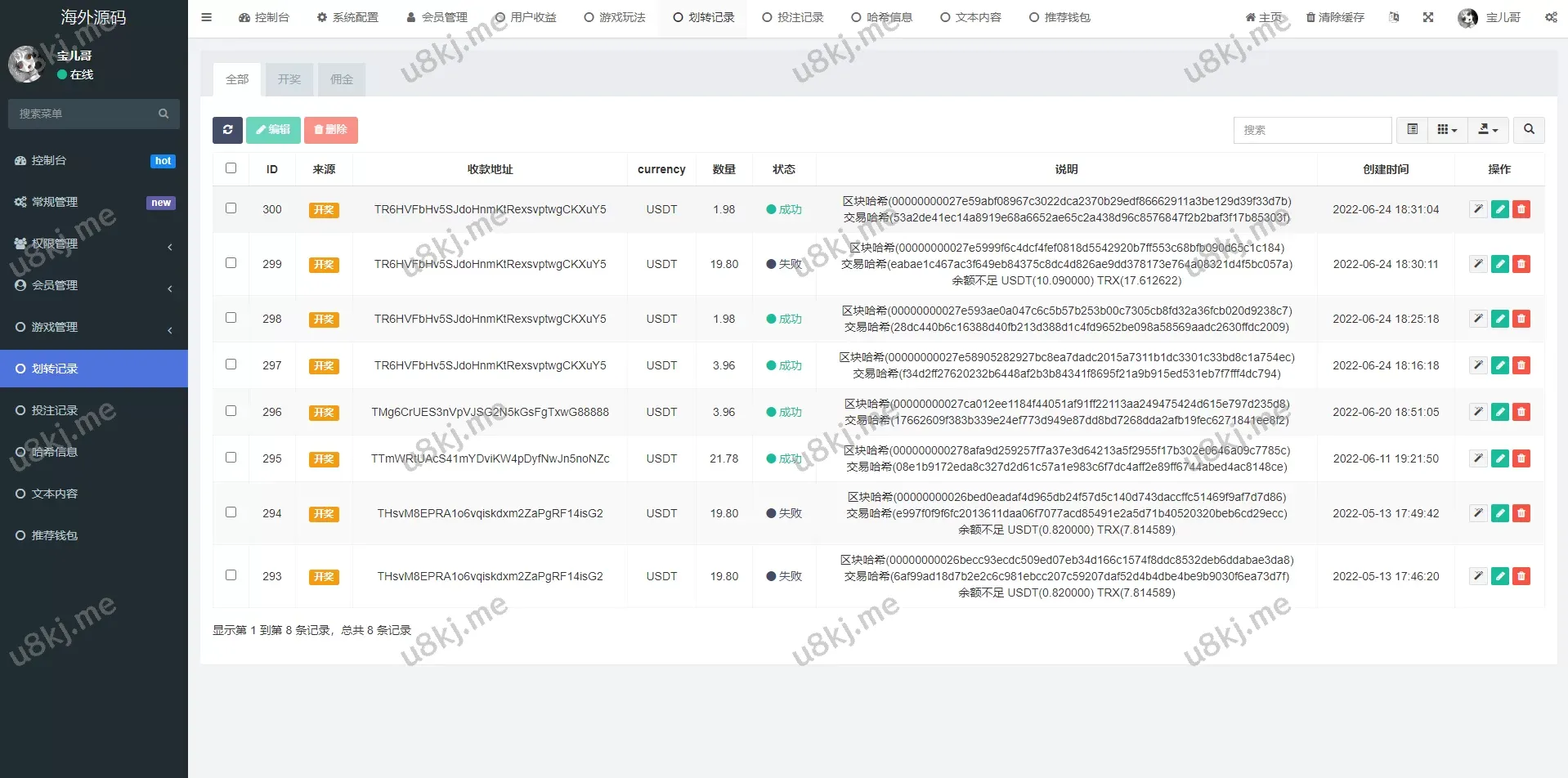The width and height of the screenshot is (1568, 778).
Task: Select the checkbox for record ID 294
Action: pyautogui.click(x=231, y=512)
